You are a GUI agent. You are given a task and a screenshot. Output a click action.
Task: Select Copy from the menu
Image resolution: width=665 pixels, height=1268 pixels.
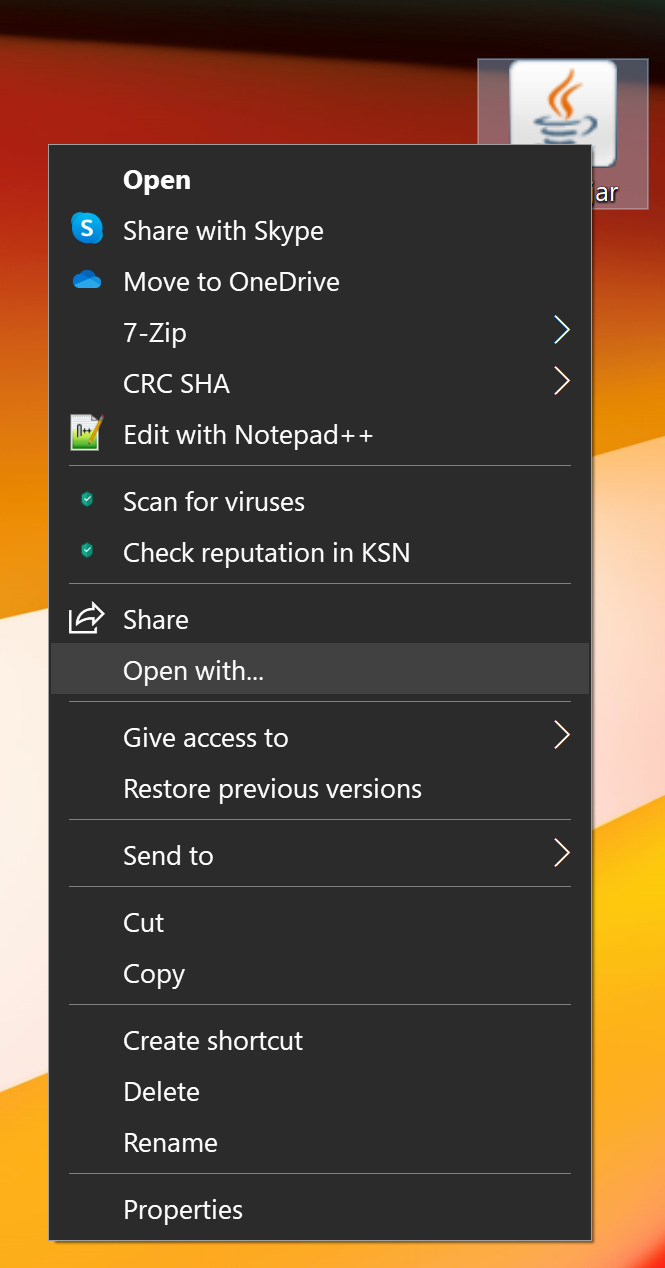click(x=320, y=974)
